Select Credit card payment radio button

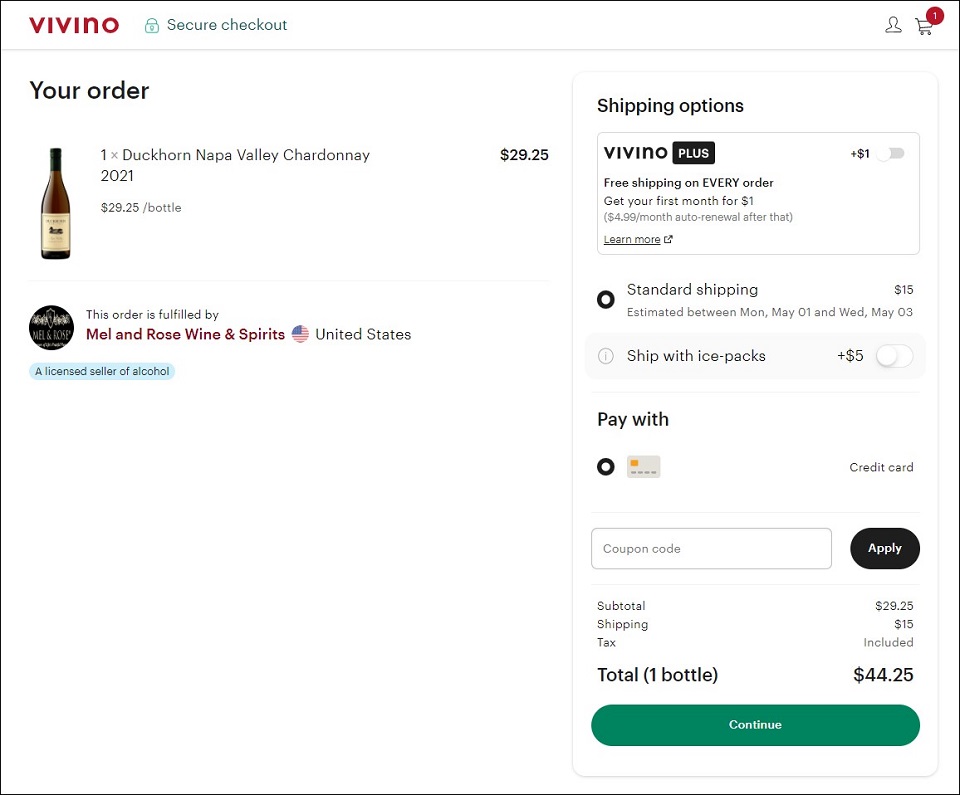tap(606, 467)
